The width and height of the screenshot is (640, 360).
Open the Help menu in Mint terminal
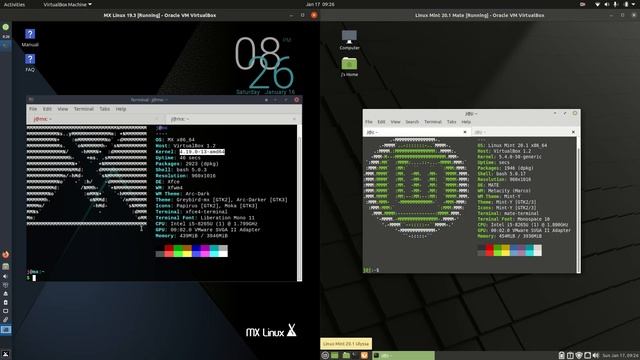tap(466, 122)
